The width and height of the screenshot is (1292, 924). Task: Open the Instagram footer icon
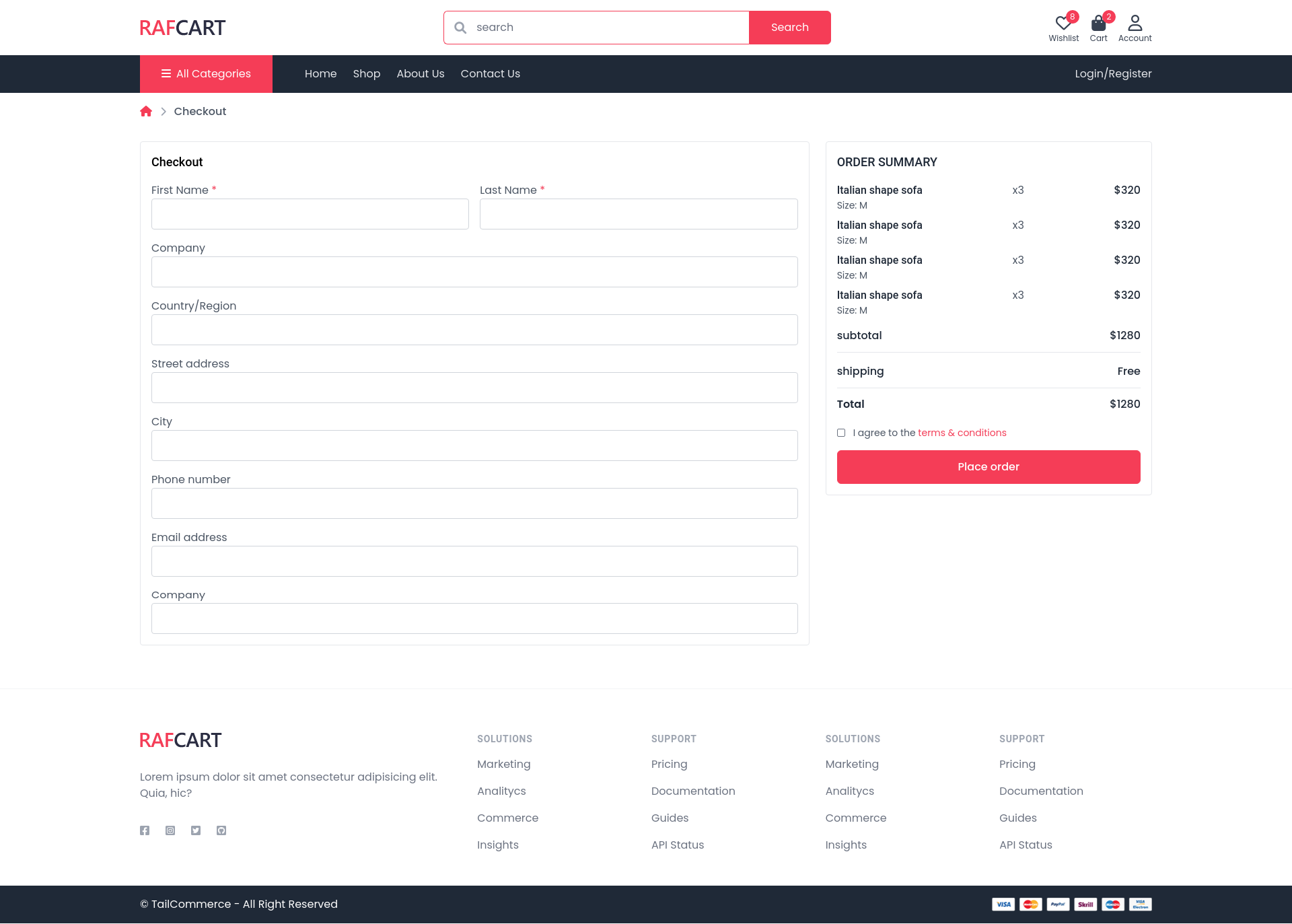pyautogui.click(x=170, y=830)
